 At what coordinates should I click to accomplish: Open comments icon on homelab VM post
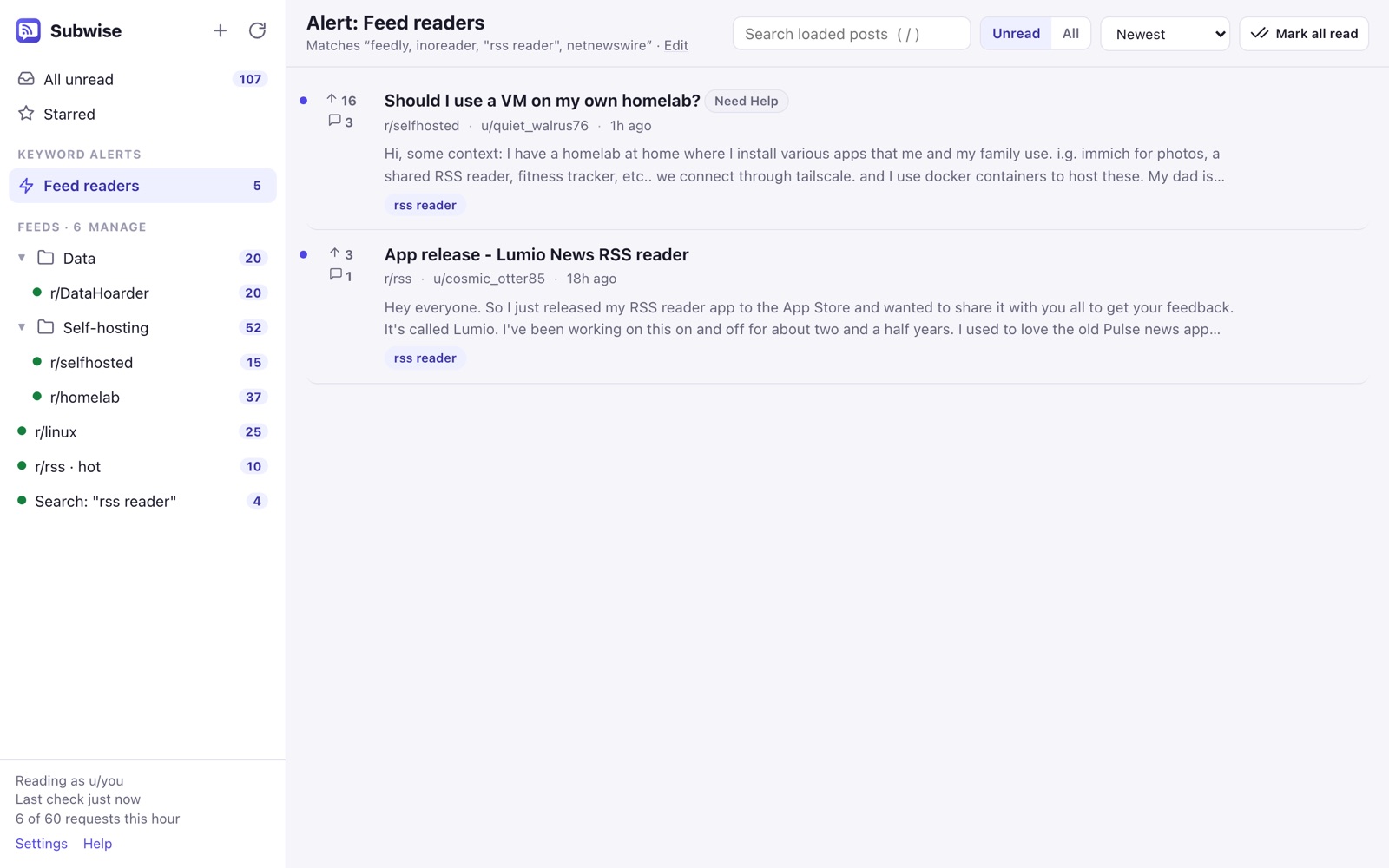334,122
